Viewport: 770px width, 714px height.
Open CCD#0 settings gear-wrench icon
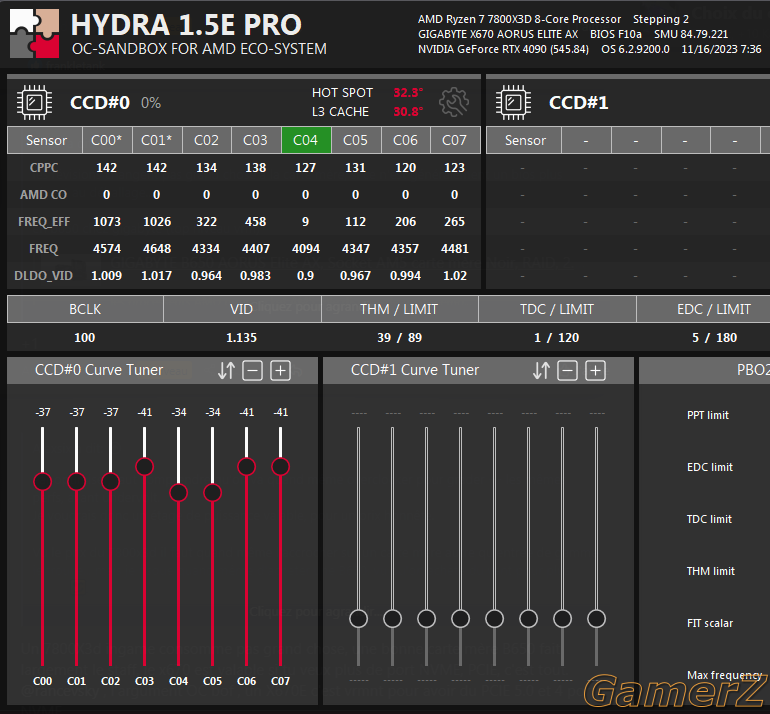(454, 102)
